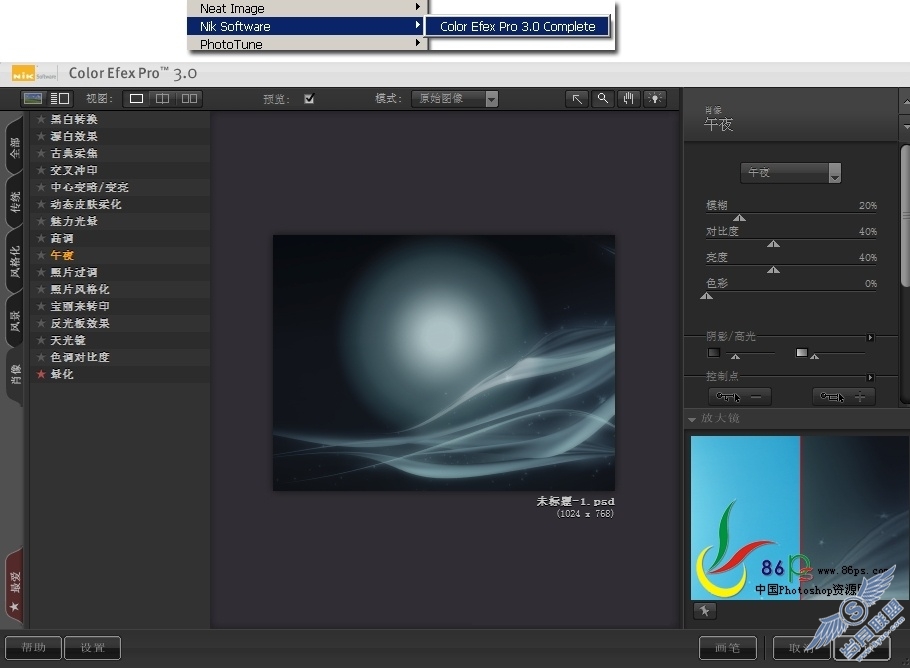Screen dimensions: 910x668
Task: Switch to the 传统 category tab
Action: click(x=14, y=201)
